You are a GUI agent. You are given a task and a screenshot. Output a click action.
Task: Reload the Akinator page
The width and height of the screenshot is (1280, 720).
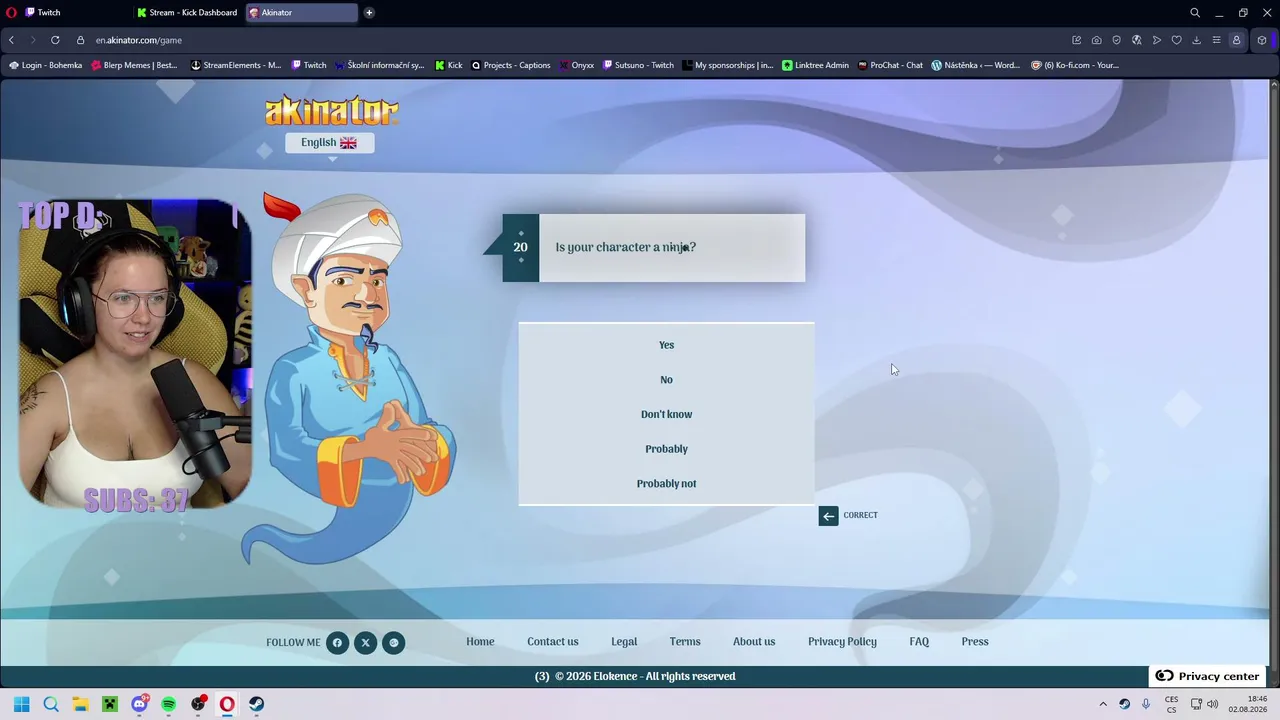click(54, 40)
